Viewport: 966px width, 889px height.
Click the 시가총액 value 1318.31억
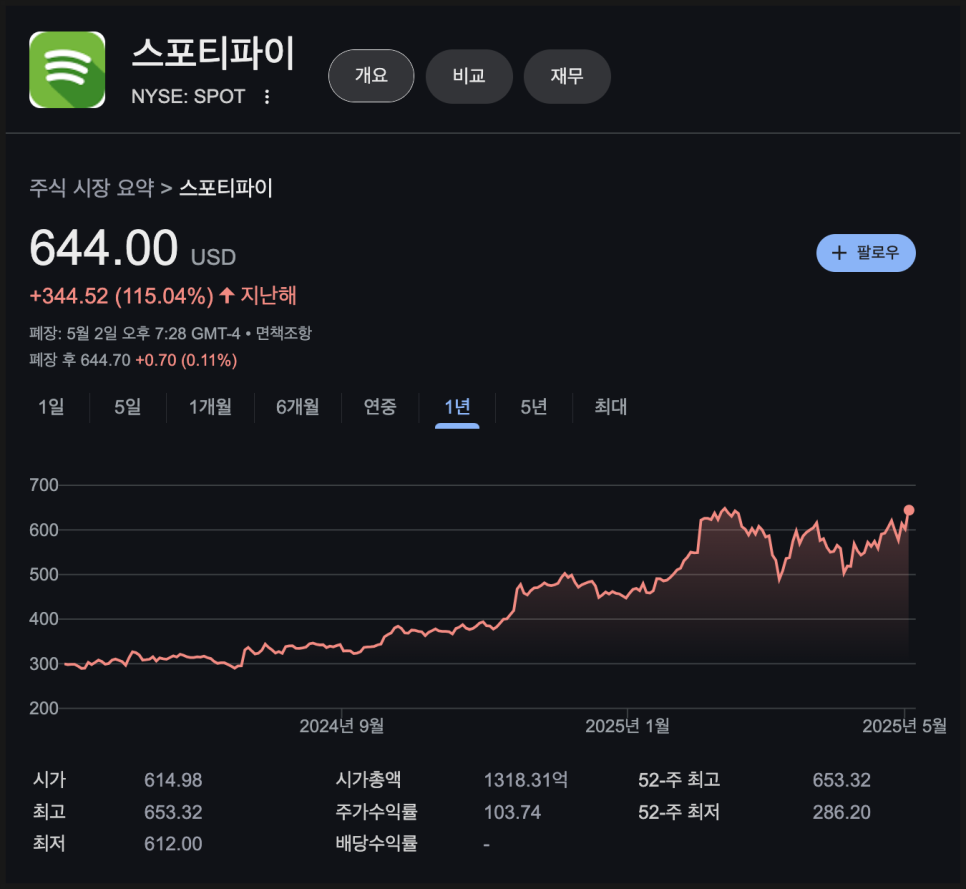[526, 780]
